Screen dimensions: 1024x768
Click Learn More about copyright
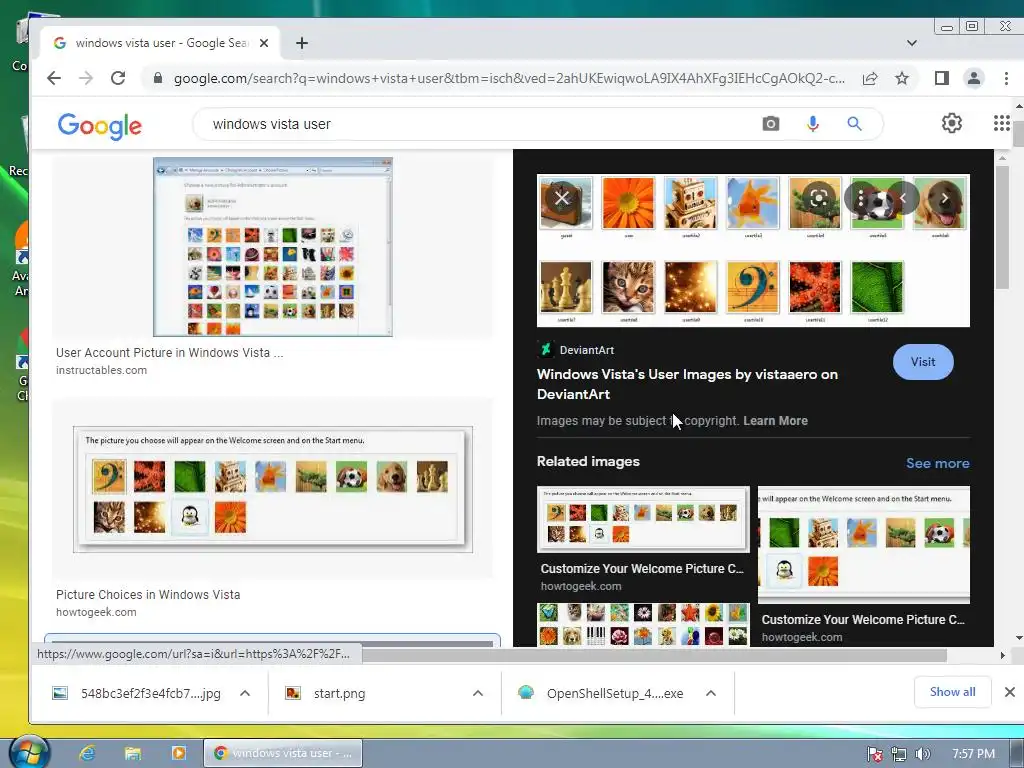pos(775,421)
